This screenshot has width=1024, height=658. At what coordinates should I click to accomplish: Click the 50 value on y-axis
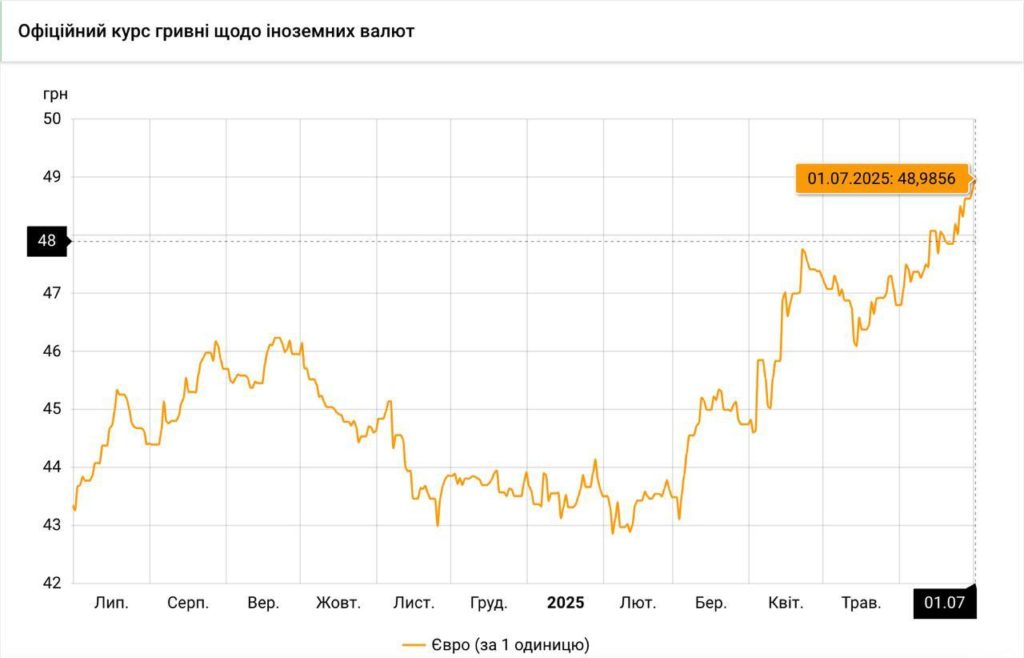click(x=52, y=119)
